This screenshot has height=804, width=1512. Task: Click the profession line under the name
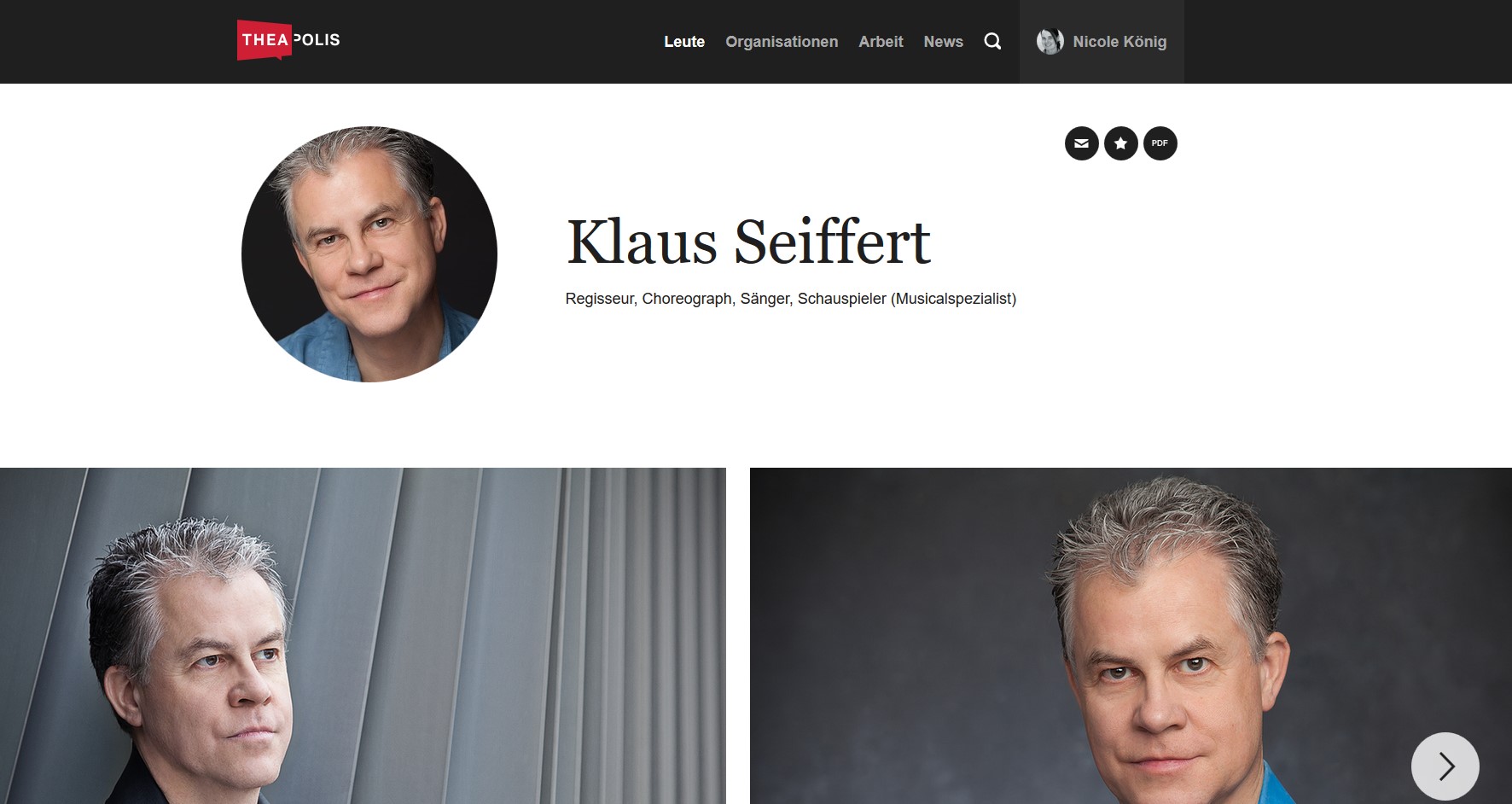coord(791,299)
